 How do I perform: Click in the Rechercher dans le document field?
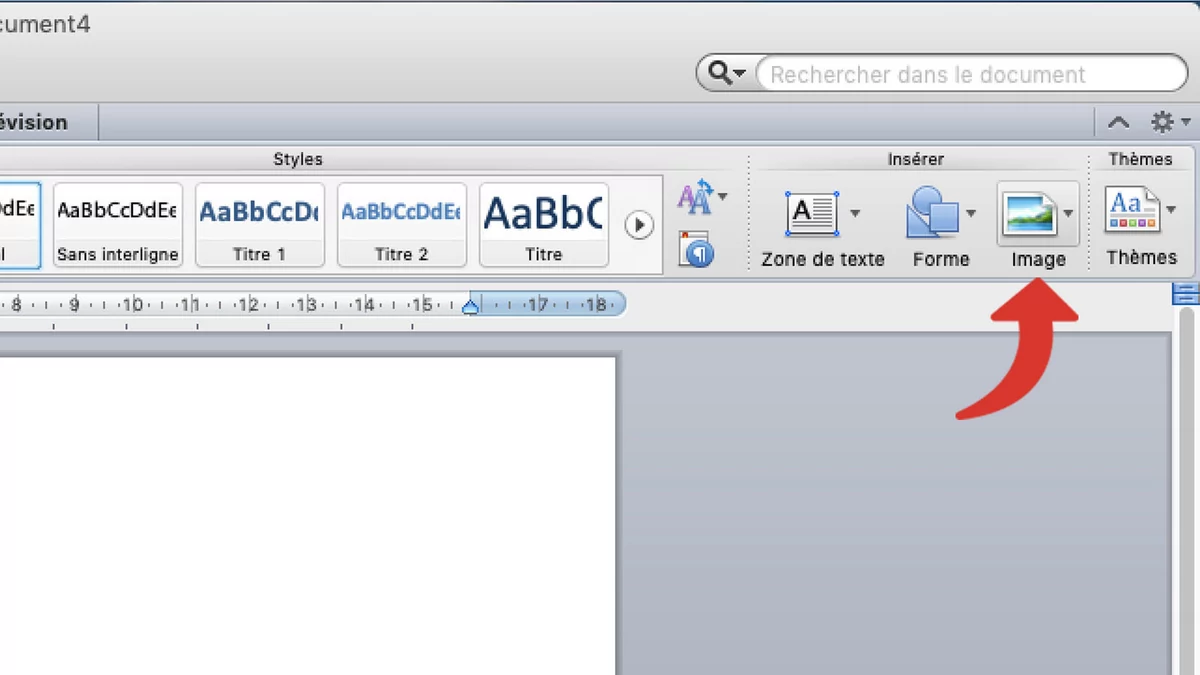(x=972, y=74)
